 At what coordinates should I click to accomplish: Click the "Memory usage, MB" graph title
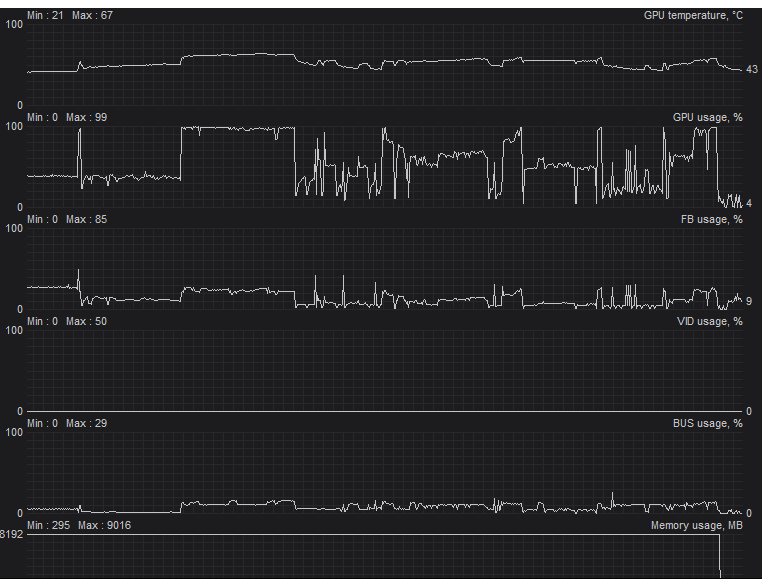coord(696,526)
